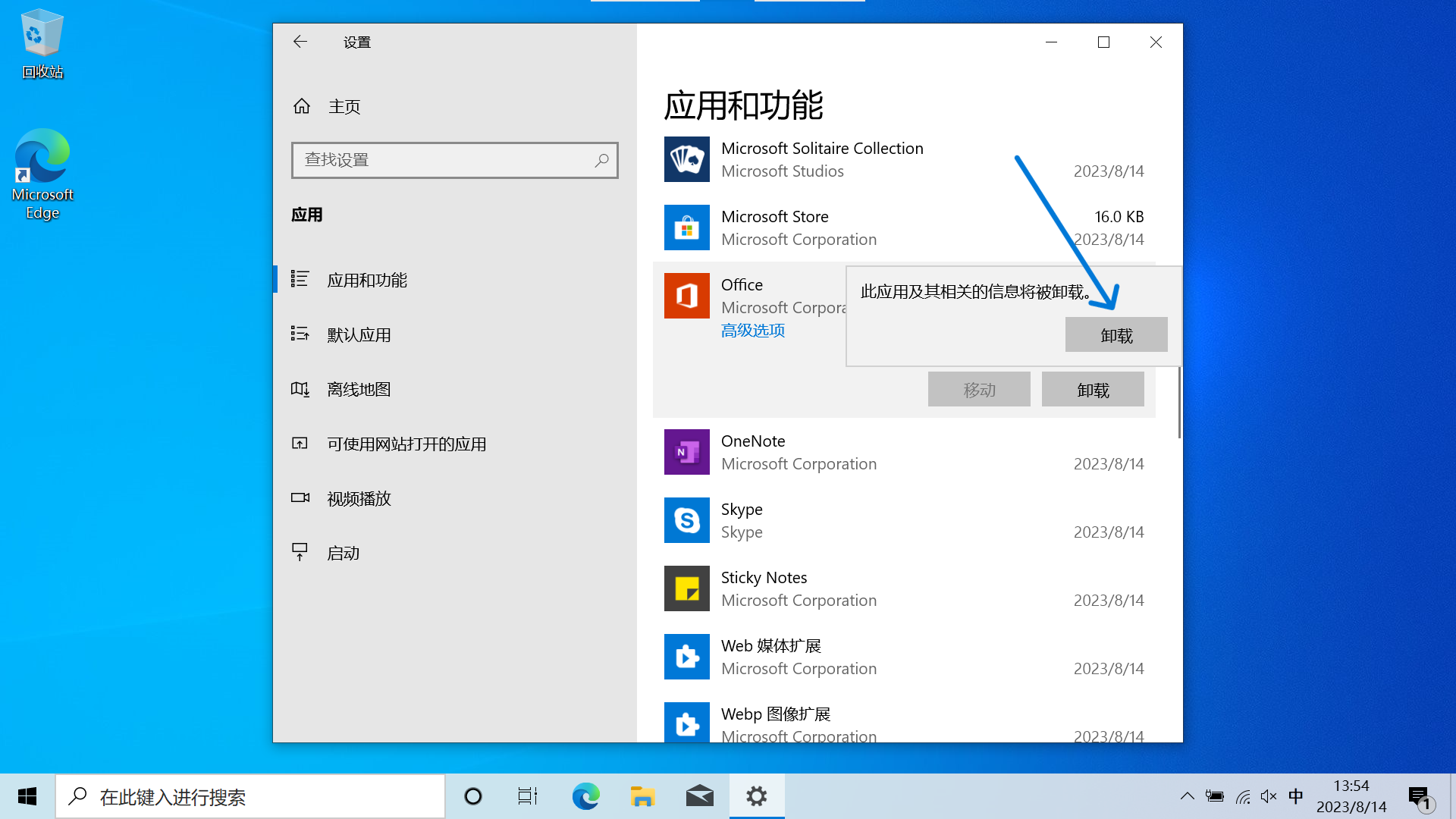Select the Sticky Notes app icon
The height and width of the screenshot is (819, 1456).
[x=686, y=588]
